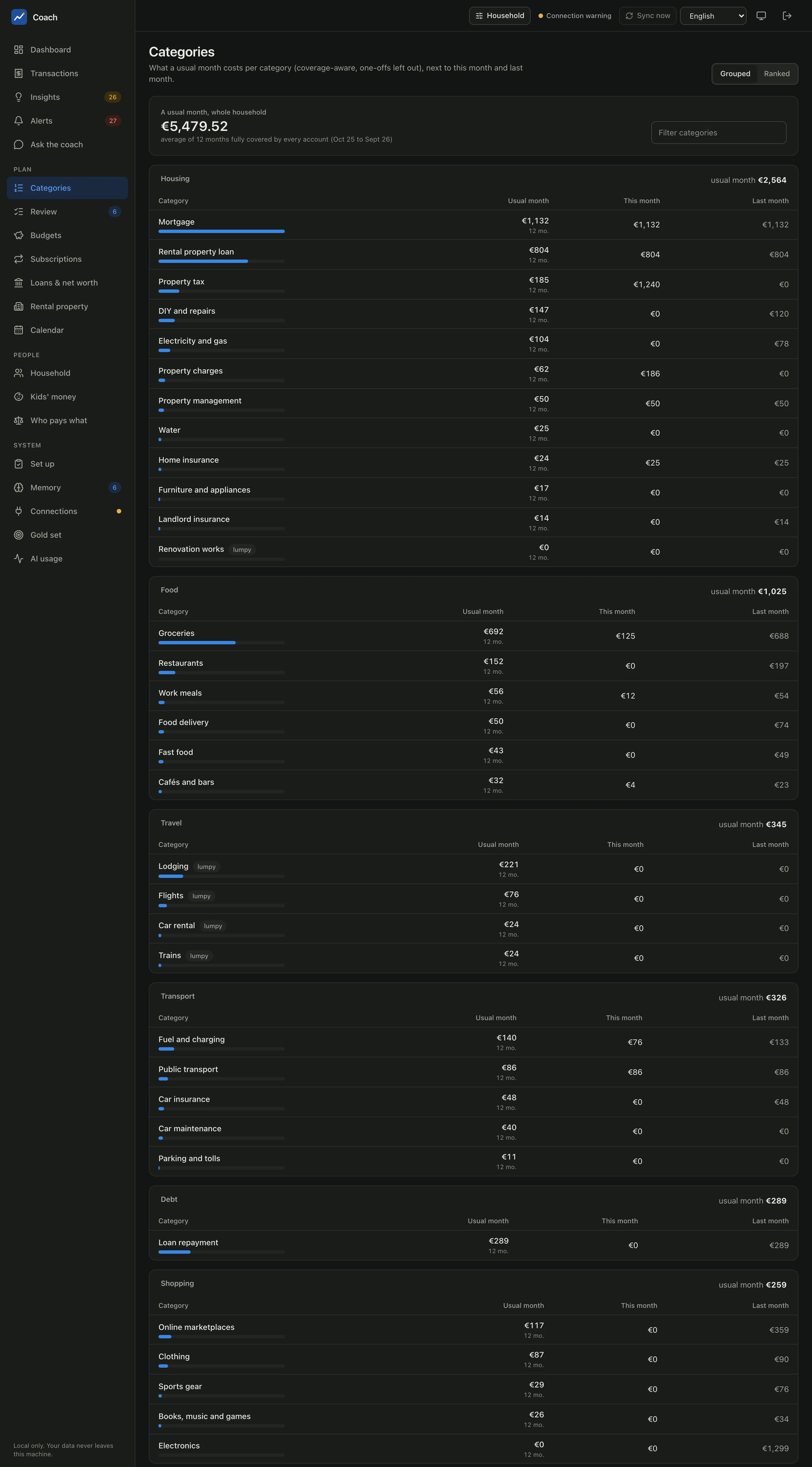Select the Property tax row label
Screen dimensions: 812x1467
[x=181, y=282]
